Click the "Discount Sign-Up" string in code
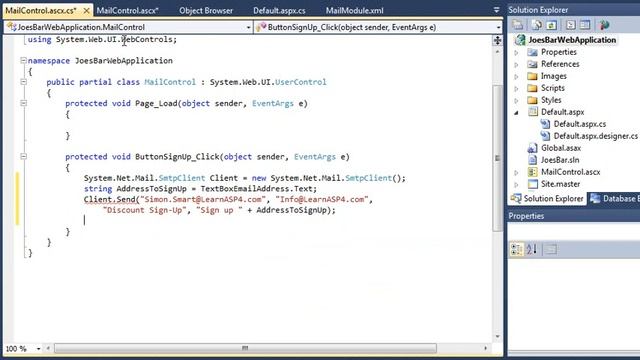The width and height of the screenshot is (640, 360). pos(144,210)
